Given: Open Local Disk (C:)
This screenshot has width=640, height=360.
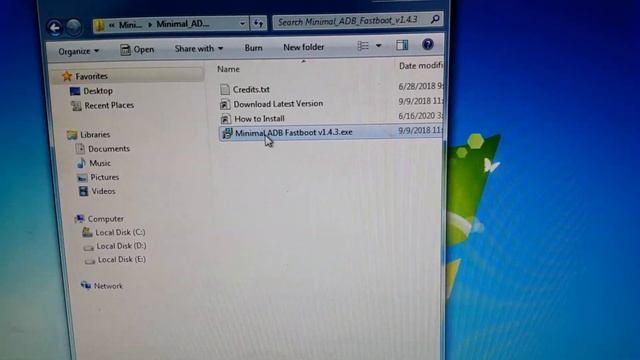Looking at the screenshot, I should tap(120, 232).
